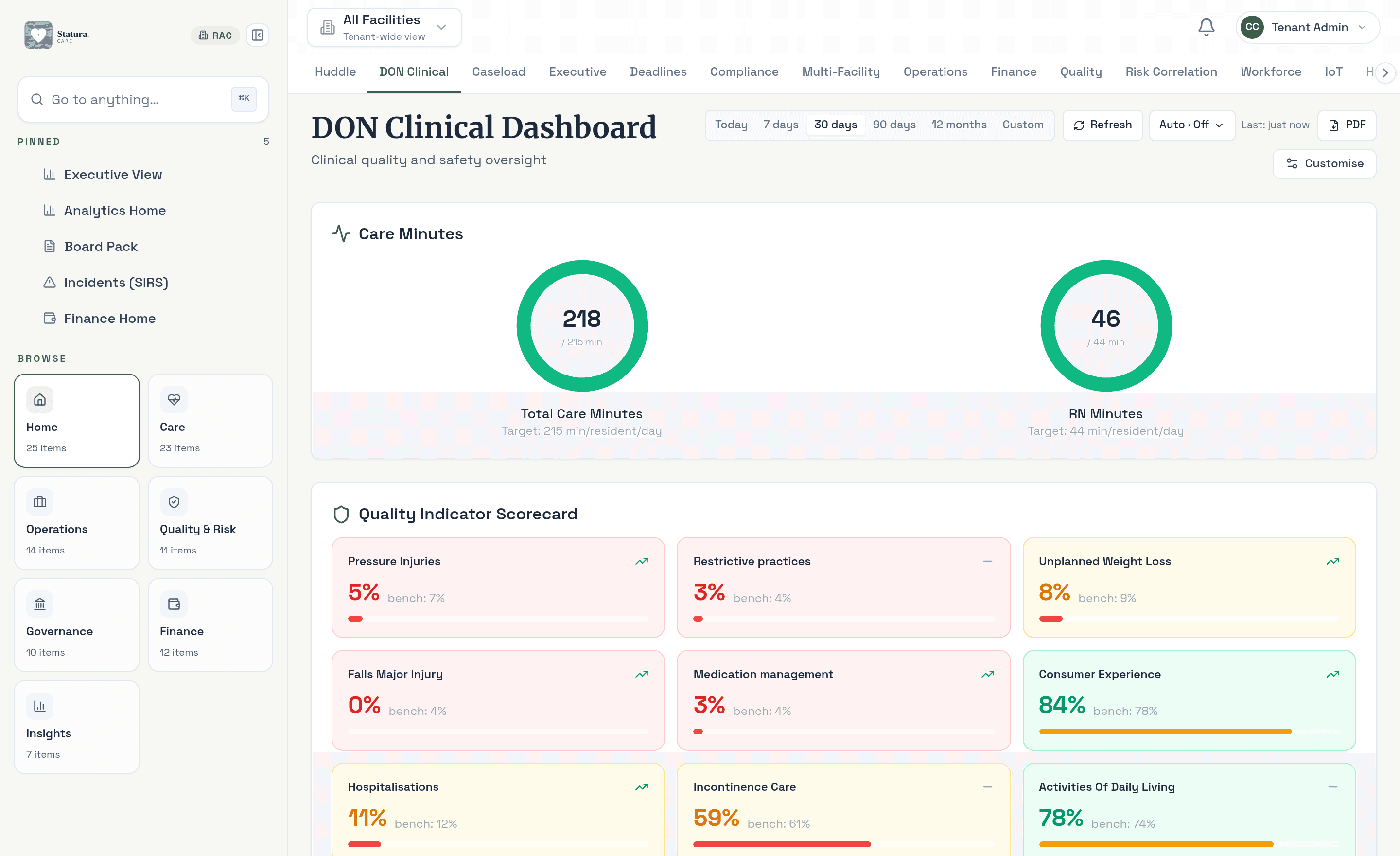Export the dashboard as PDF

point(1347,125)
